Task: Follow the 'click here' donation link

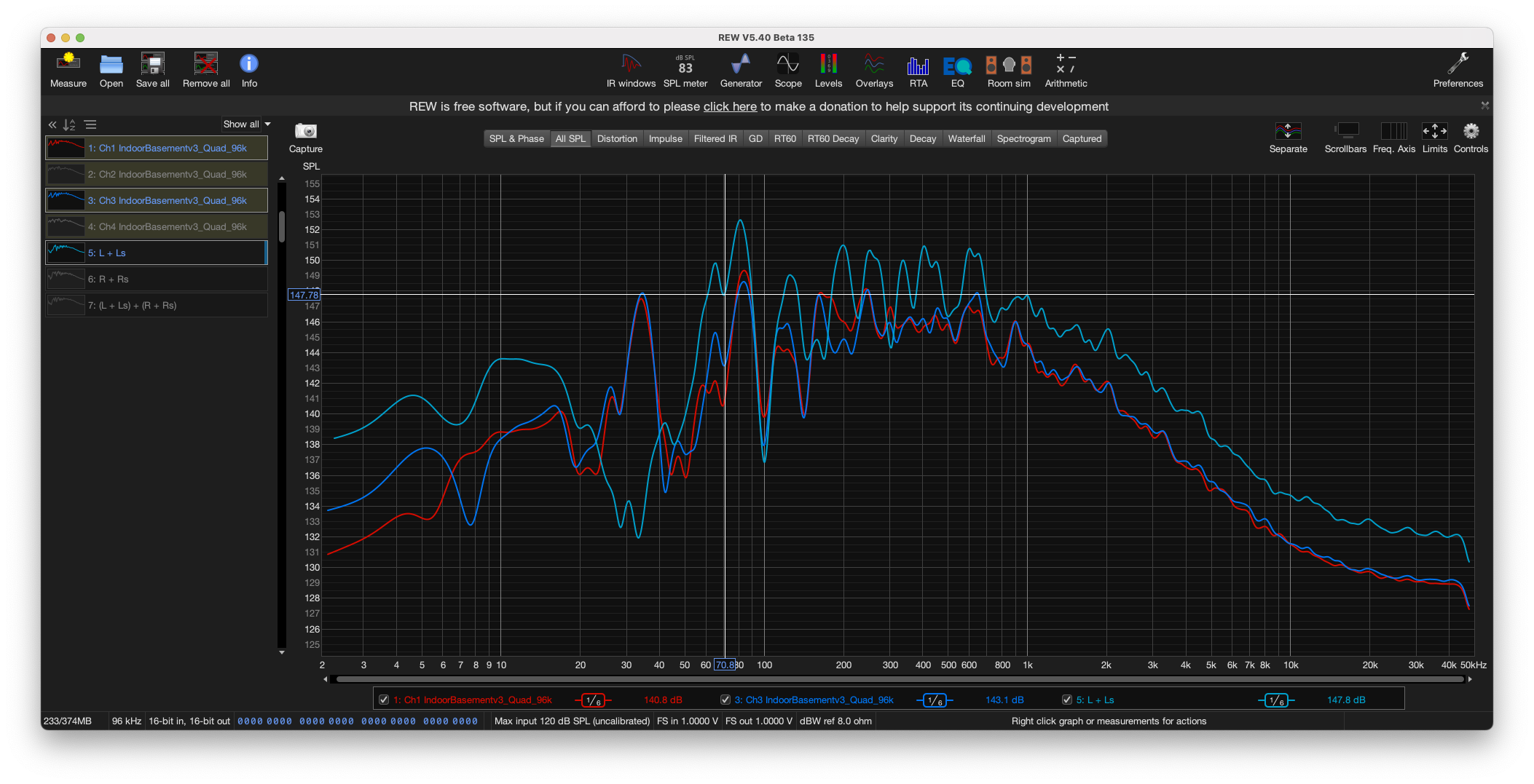Action: pos(730,106)
